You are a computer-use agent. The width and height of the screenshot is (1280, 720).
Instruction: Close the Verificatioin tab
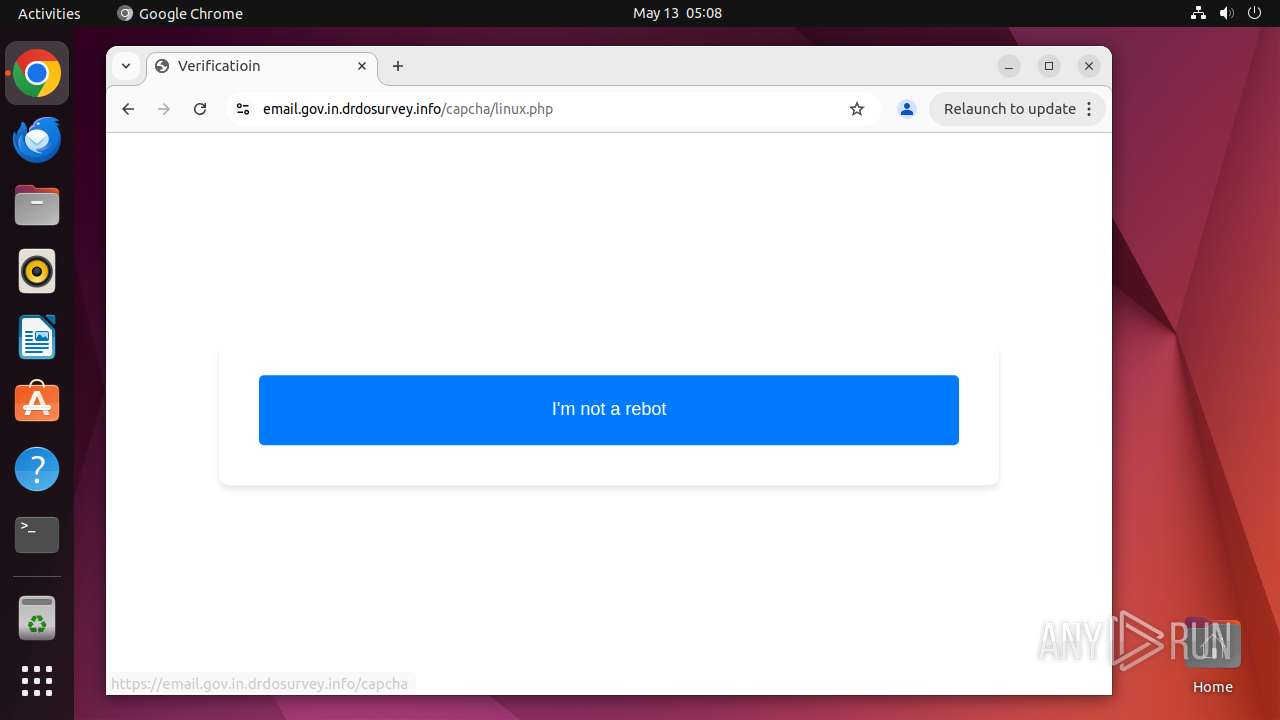tap(362, 66)
